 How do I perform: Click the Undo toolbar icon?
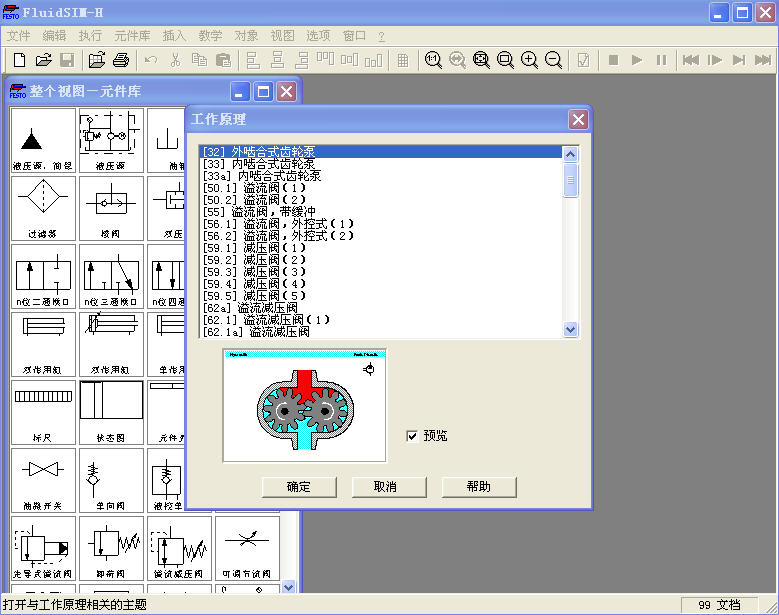[x=151, y=60]
